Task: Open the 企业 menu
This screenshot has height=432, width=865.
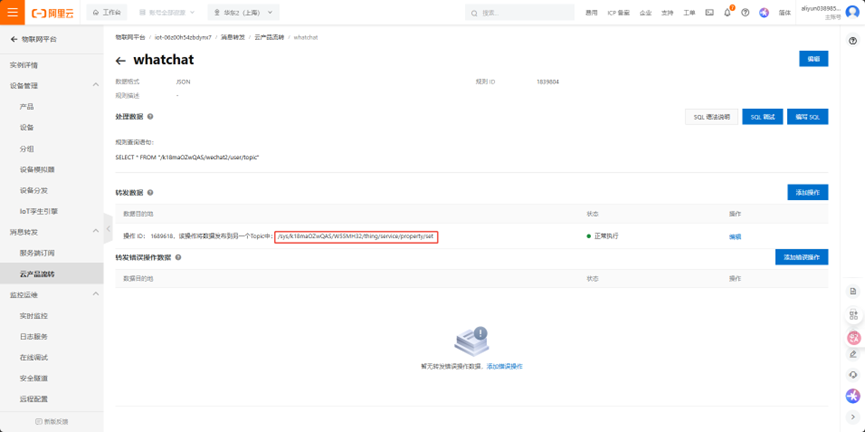Action: pyautogui.click(x=645, y=13)
